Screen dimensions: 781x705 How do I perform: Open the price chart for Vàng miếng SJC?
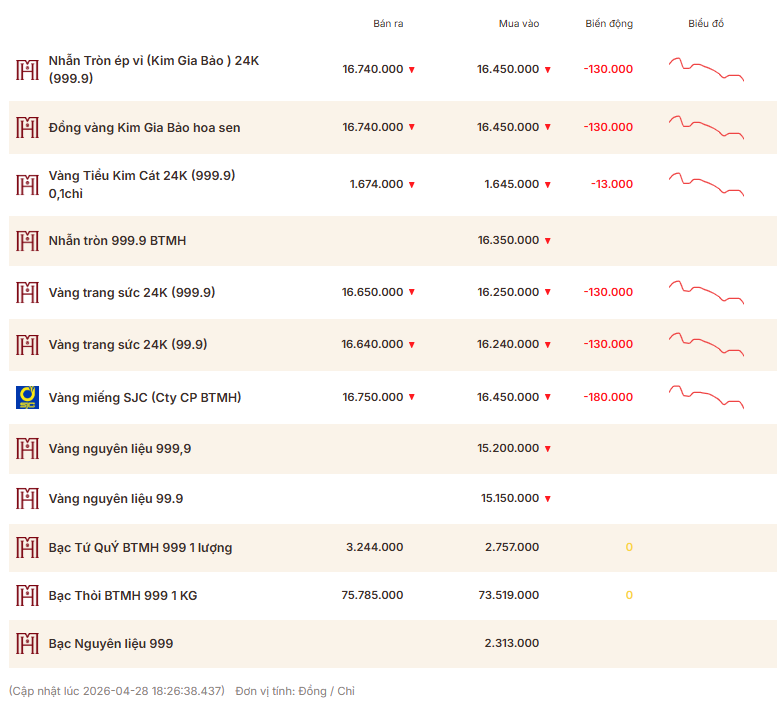pos(706,396)
